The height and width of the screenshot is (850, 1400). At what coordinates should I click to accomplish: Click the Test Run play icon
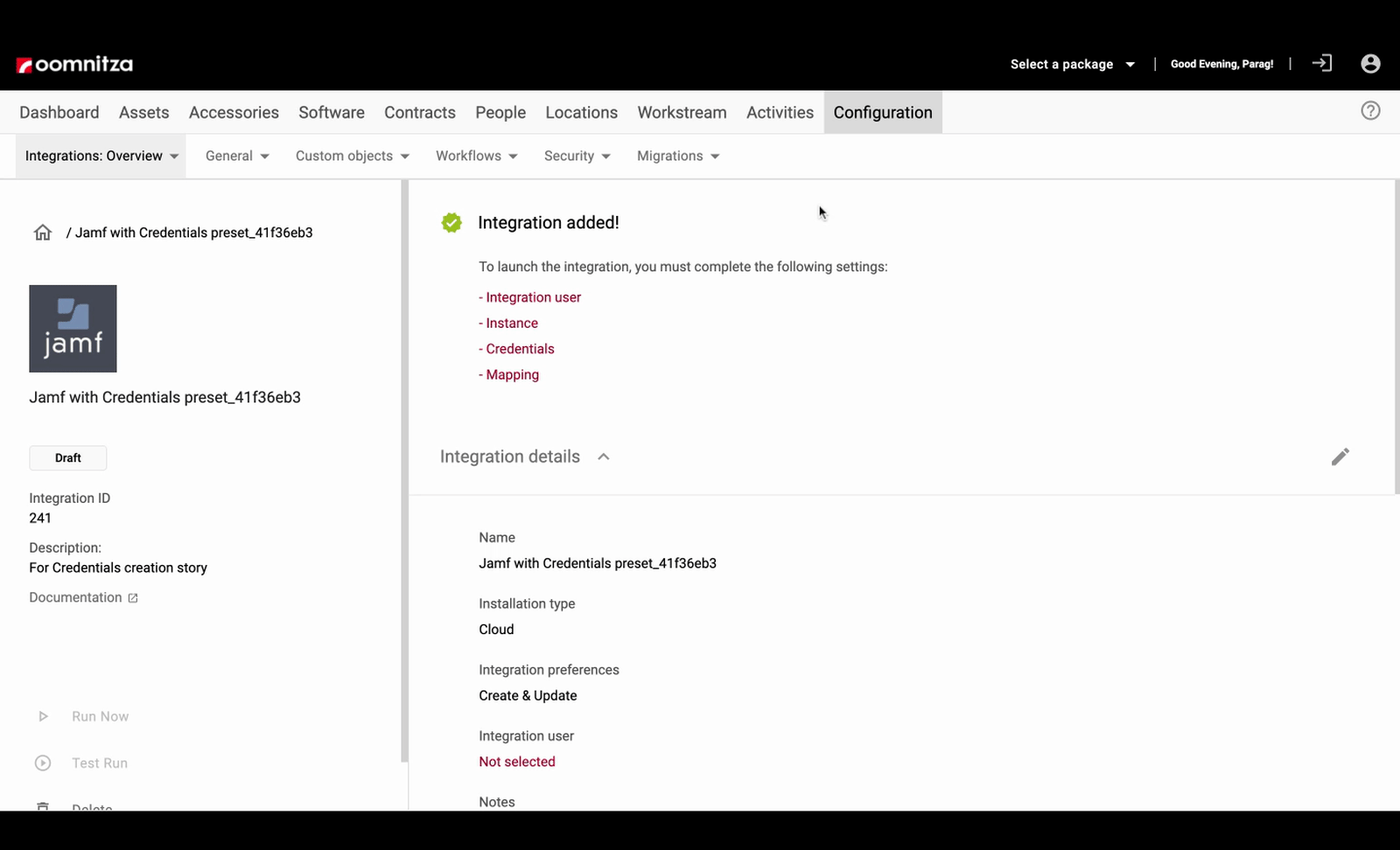click(x=42, y=763)
